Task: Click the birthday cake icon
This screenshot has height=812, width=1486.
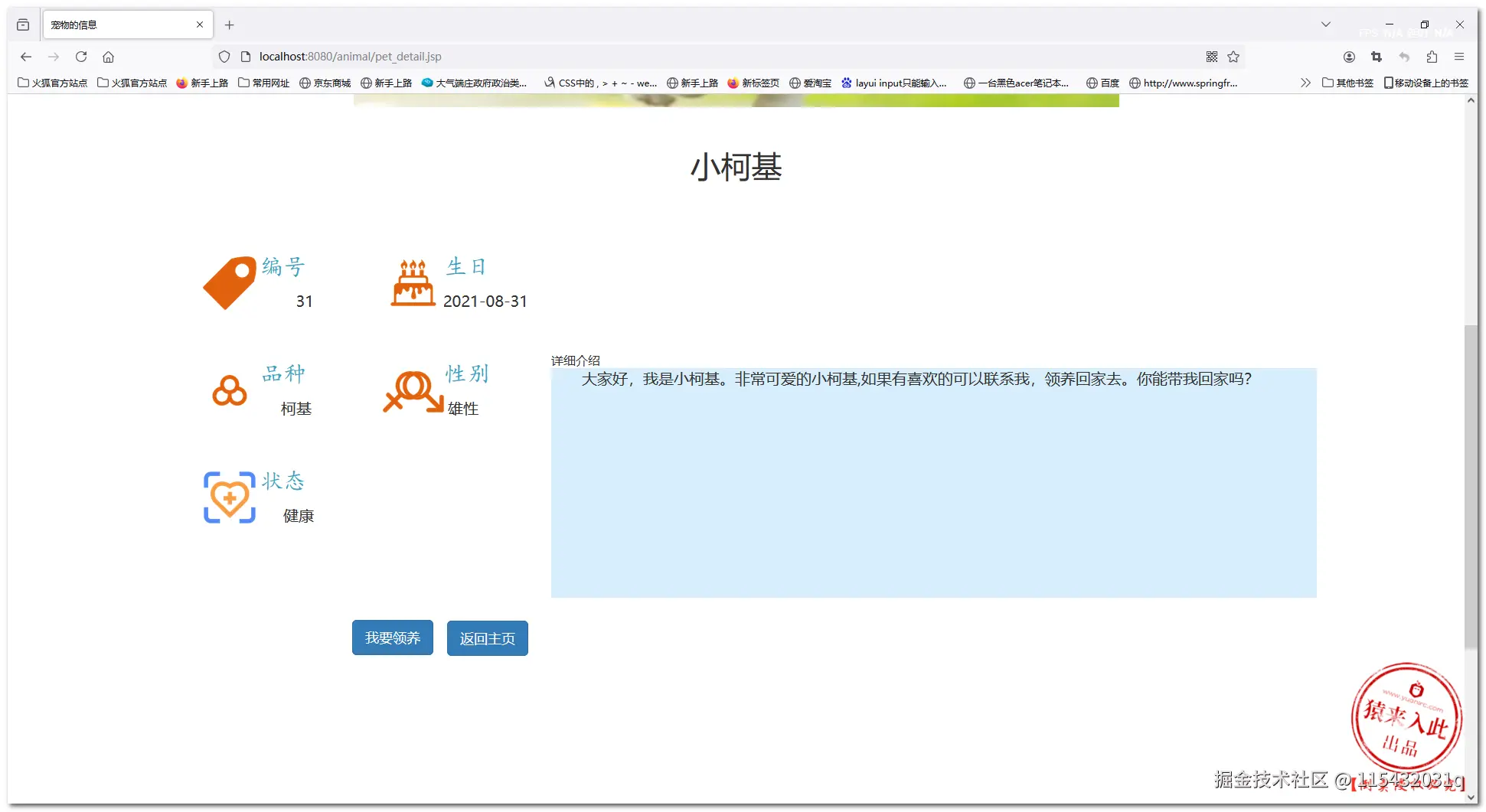Action: tap(413, 282)
